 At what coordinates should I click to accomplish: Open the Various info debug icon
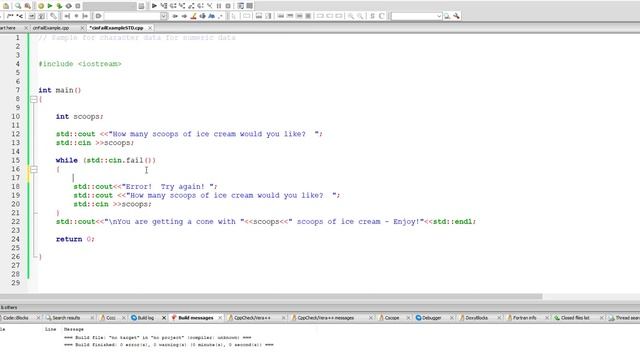249,6
